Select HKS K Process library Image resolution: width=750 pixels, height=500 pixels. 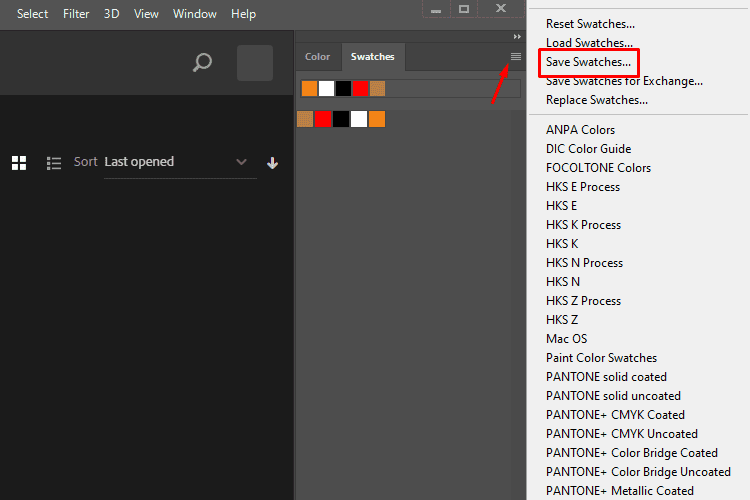coord(583,225)
